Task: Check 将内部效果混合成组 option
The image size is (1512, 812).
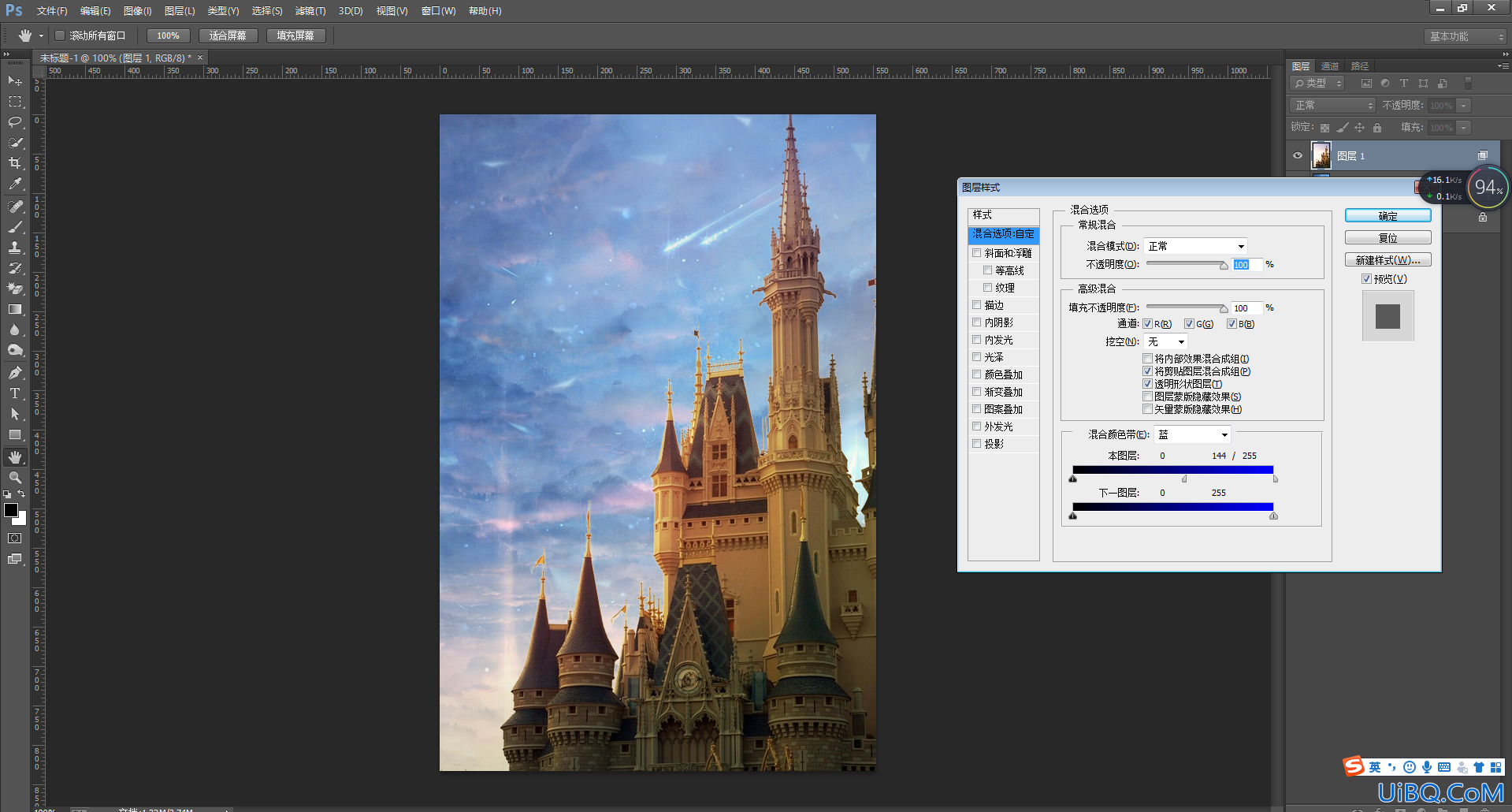Action: coord(1148,359)
